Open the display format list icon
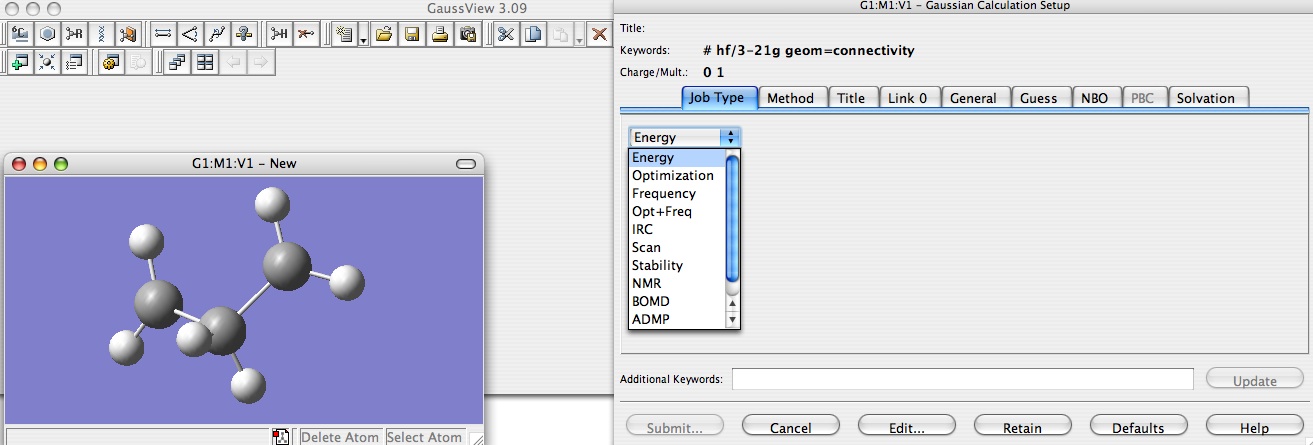This screenshot has width=1313, height=445. (73, 62)
